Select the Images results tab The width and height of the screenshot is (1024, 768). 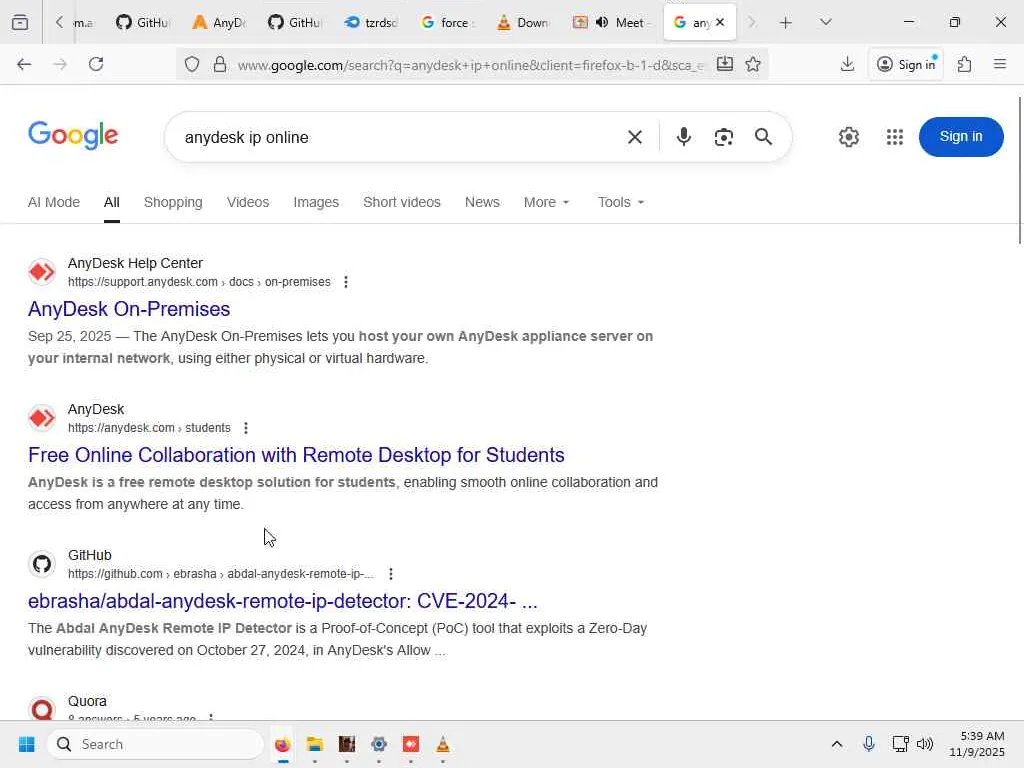point(316,202)
